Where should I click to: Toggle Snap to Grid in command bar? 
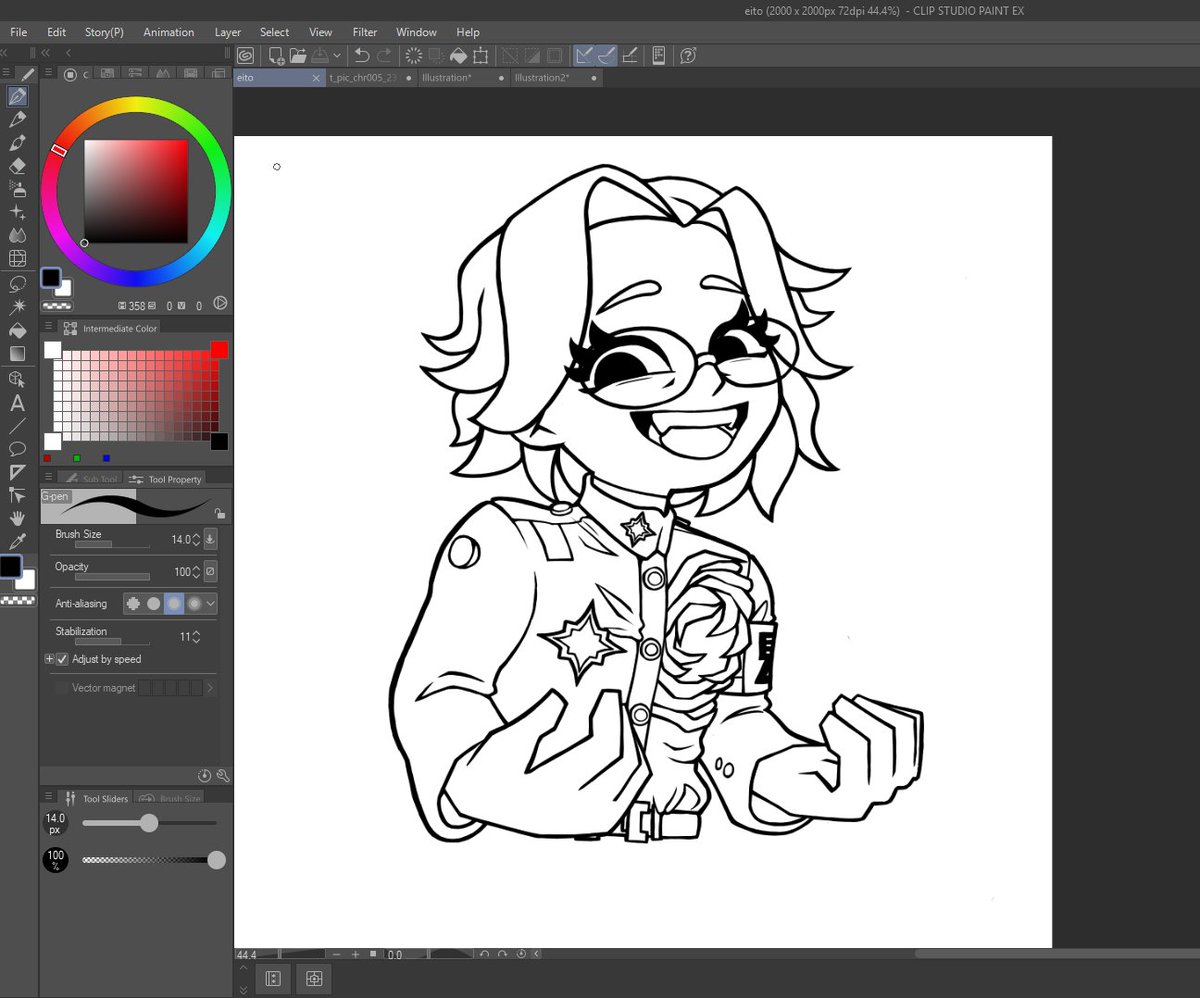tap(630, 56)
